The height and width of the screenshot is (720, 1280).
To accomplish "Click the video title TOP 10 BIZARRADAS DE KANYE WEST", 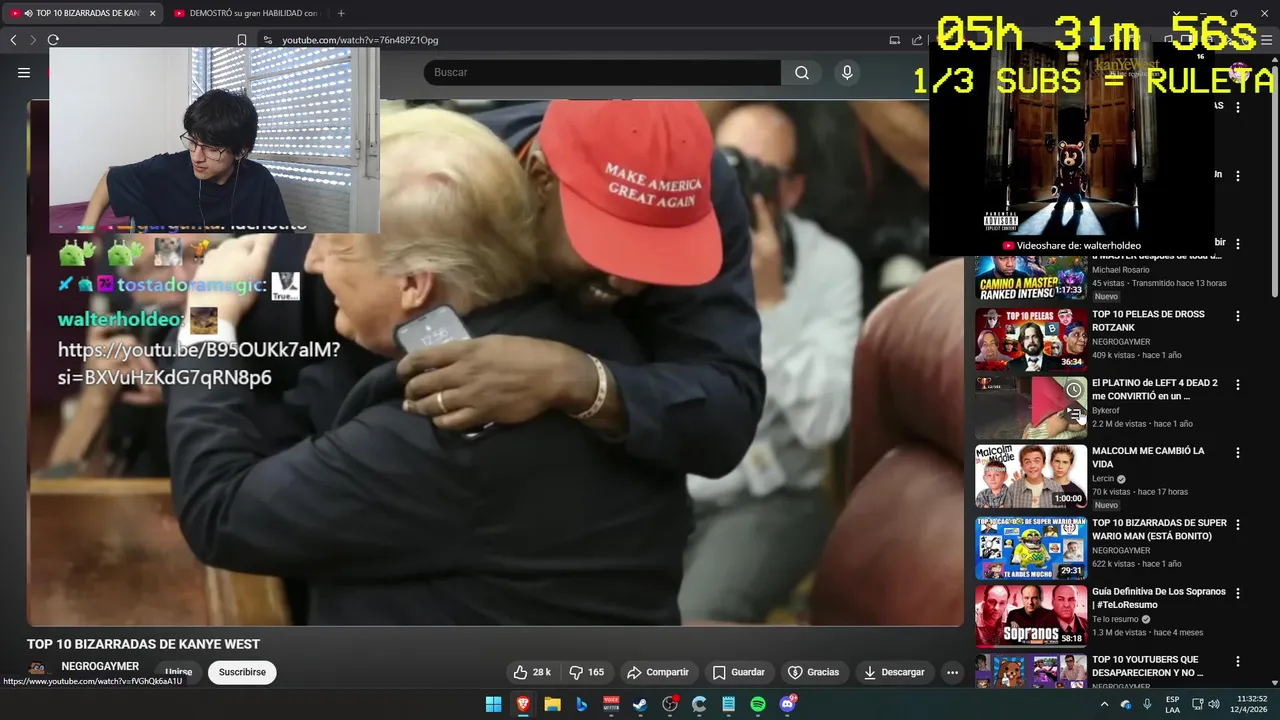I will 143,644.
